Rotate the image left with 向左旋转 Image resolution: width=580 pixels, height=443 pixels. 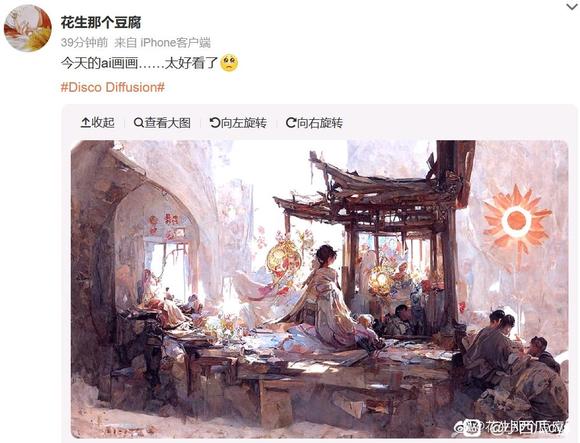coord(238,122)
